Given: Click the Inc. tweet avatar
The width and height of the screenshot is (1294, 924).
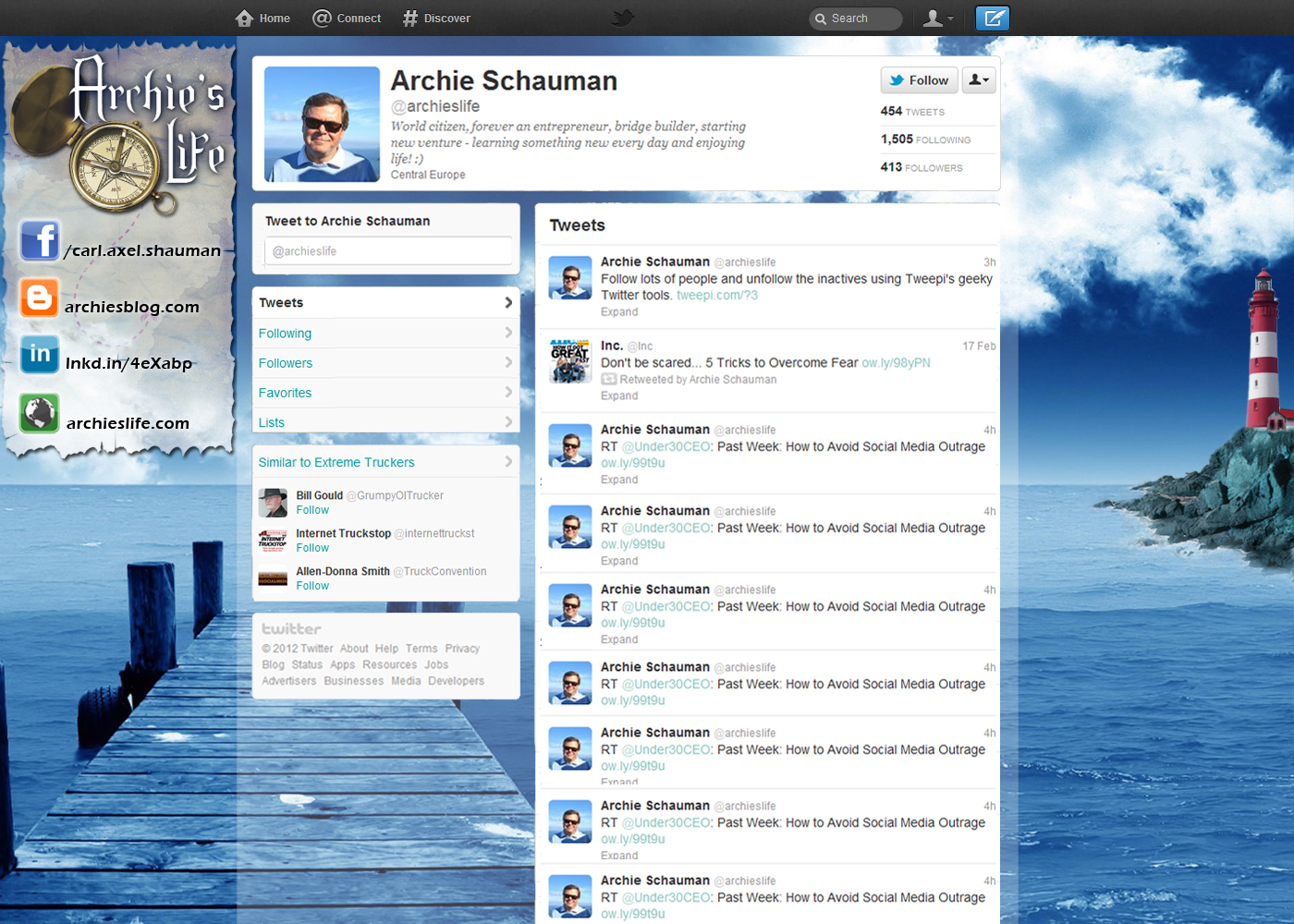Looking at the screenshot, I should click(x=570, y=361).
